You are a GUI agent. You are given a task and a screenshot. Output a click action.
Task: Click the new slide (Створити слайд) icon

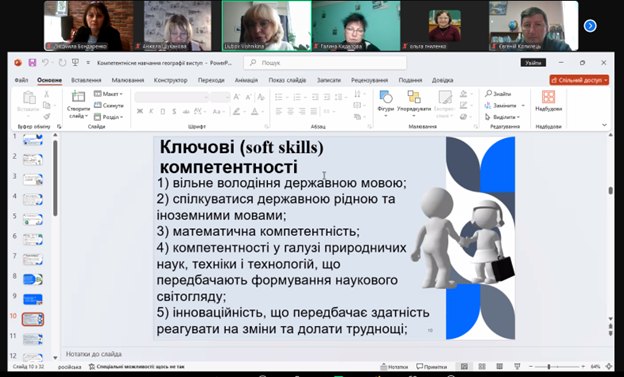point(78,97)
